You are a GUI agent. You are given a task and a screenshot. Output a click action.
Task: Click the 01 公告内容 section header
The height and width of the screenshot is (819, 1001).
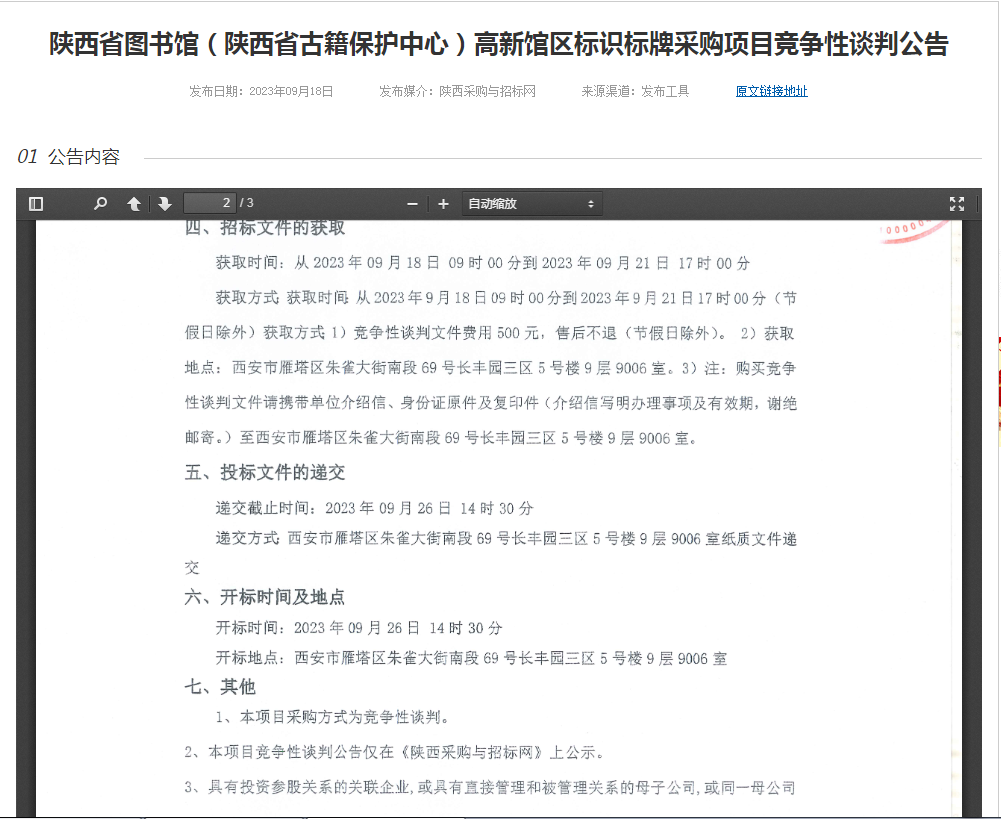(x=69, y=157)
